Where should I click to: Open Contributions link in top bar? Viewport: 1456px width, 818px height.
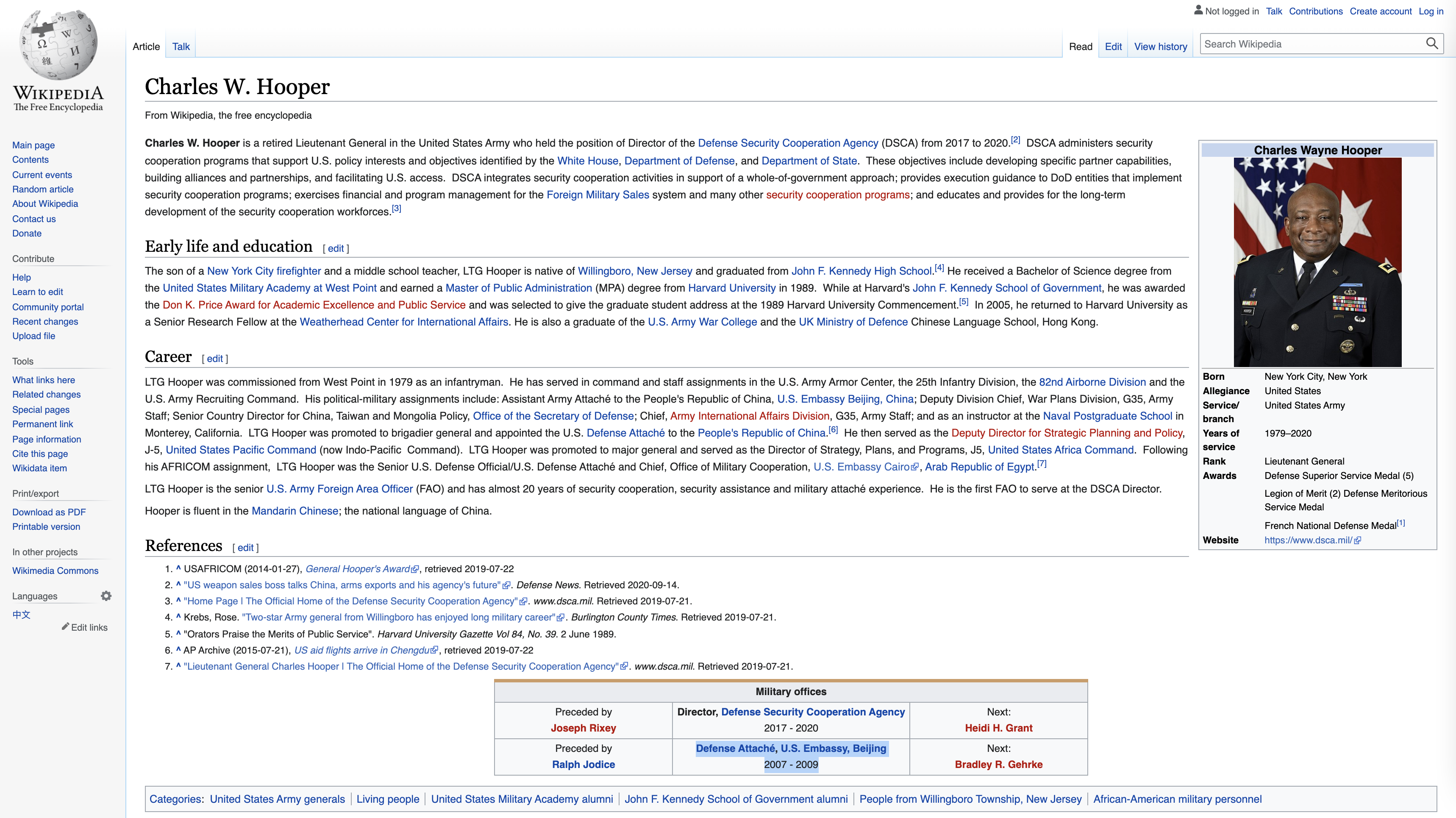click(1315, 11)
